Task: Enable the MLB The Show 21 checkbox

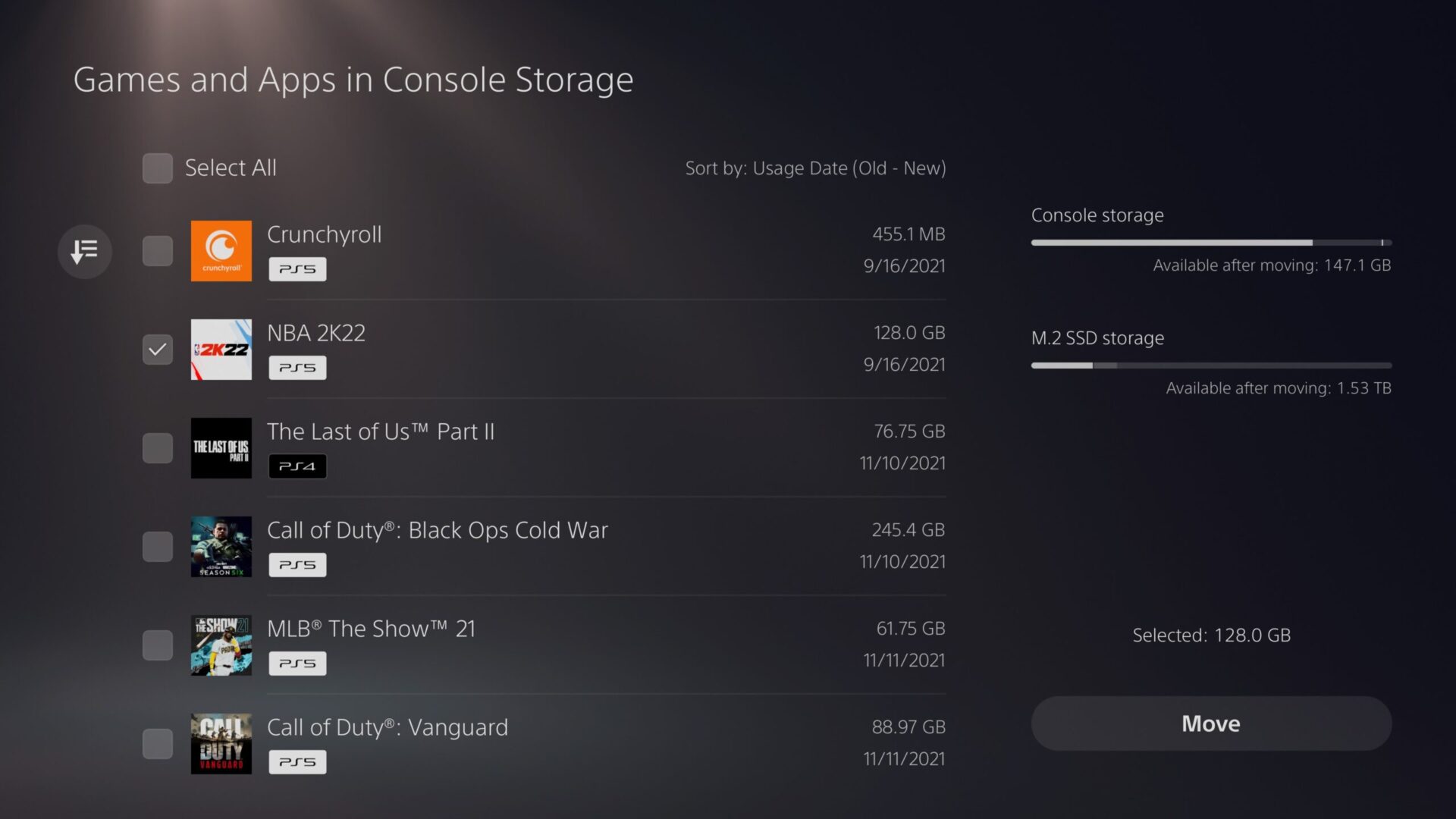Action: click(x=158, y=645)
